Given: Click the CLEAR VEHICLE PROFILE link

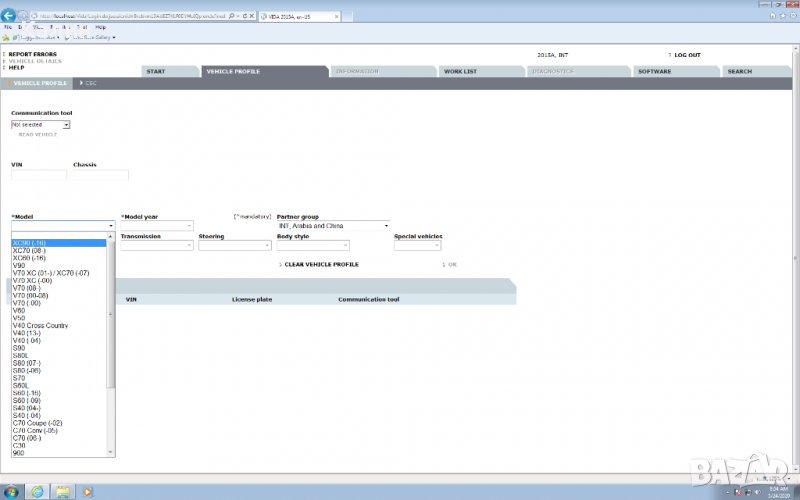Looking at the screenshot, I should point(321,264).
